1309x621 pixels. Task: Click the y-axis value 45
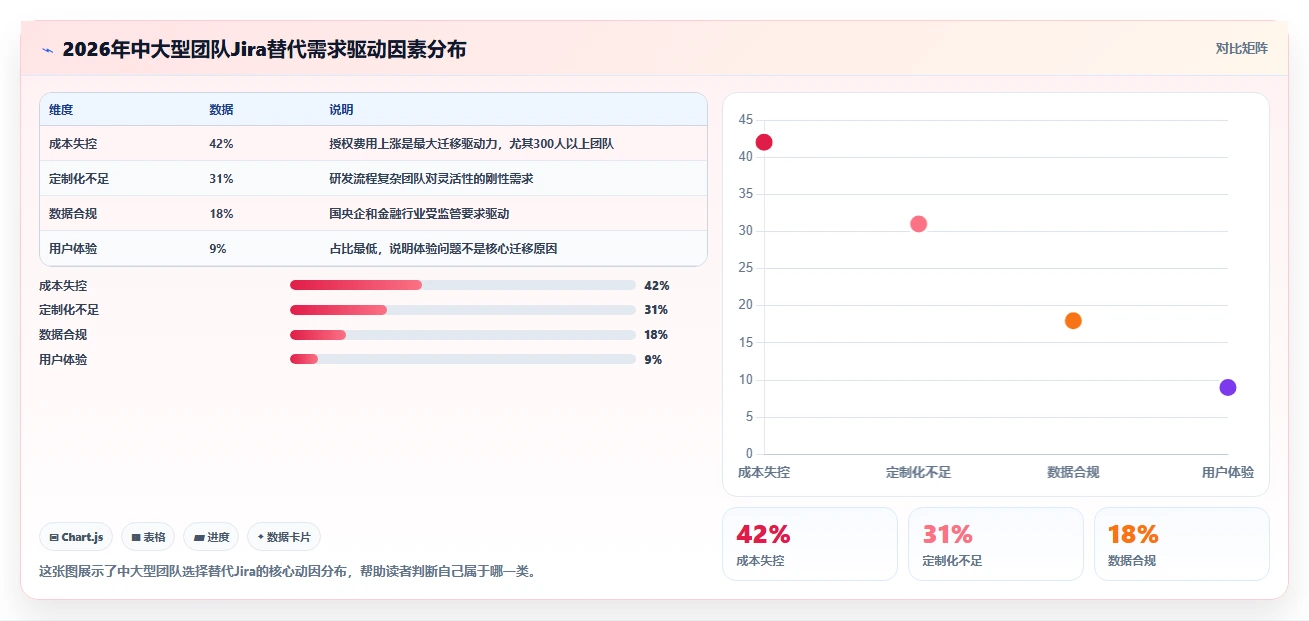[746, 120]
